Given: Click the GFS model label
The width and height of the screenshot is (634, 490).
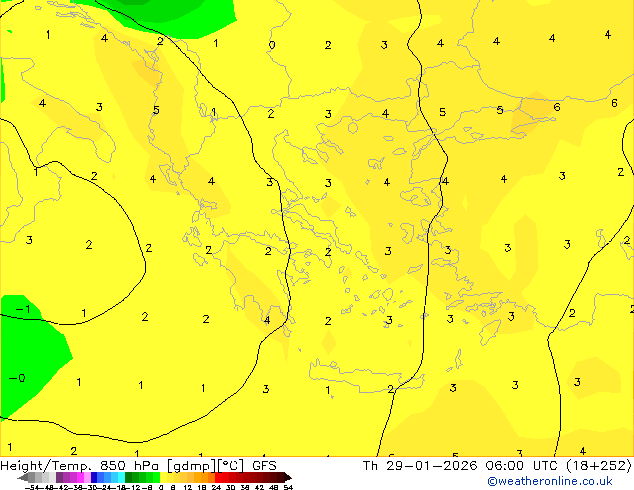Looking at the screenshot, I should [264, 465].
